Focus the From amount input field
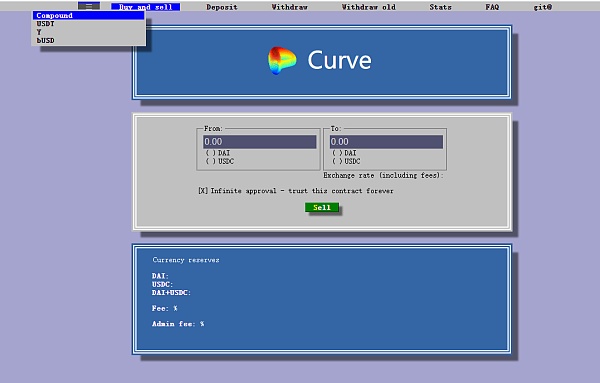Viewport: 600px width, 383px height. coord(259,142)
